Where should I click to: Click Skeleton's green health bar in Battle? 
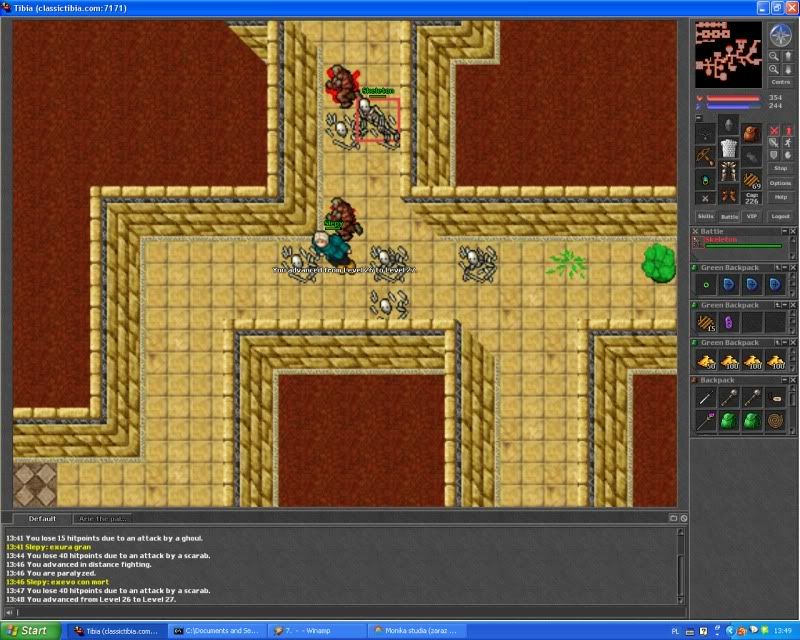[x=743, y=246]
